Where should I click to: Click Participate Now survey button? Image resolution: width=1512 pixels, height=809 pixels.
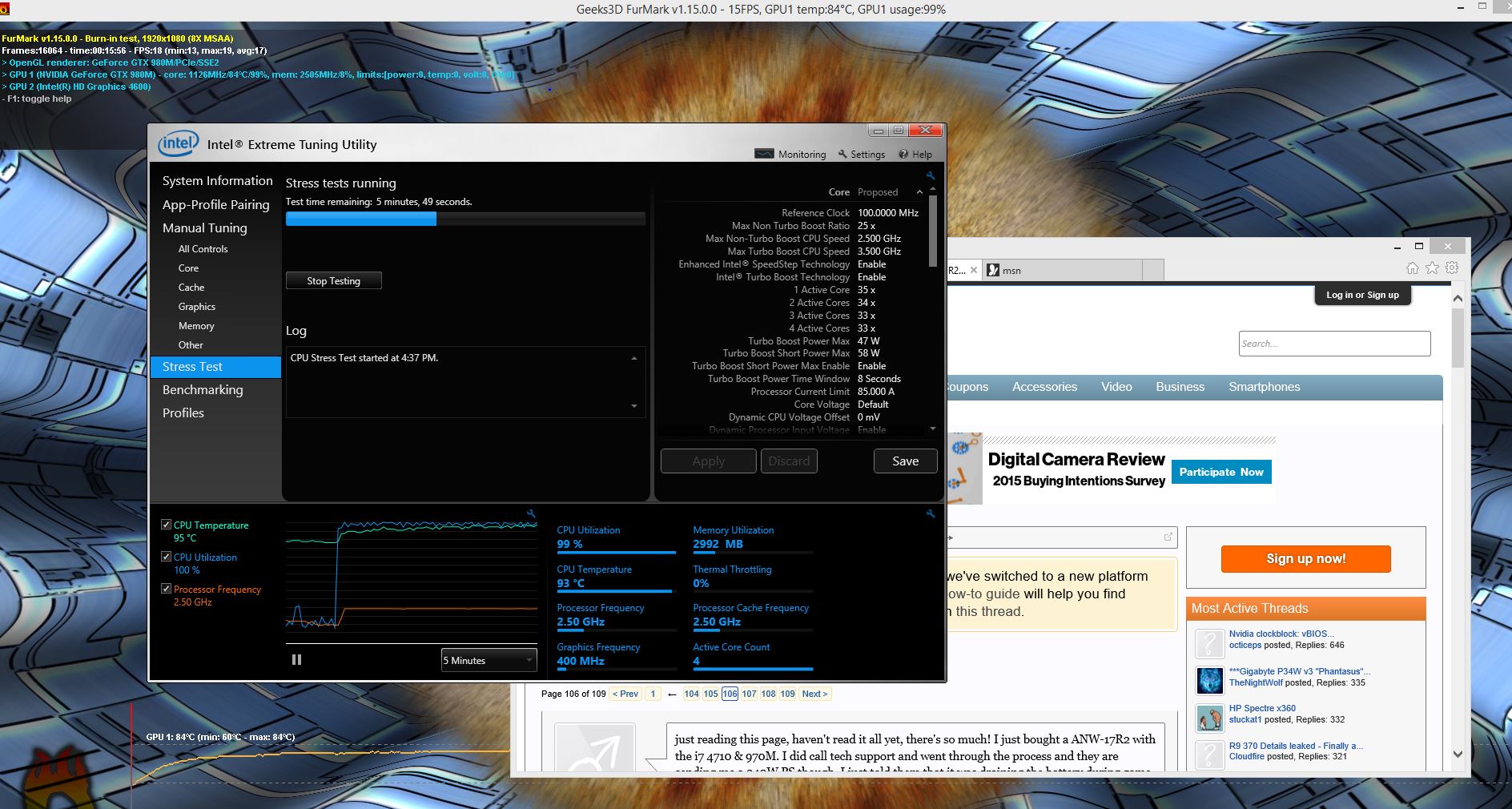point(1220,472)
